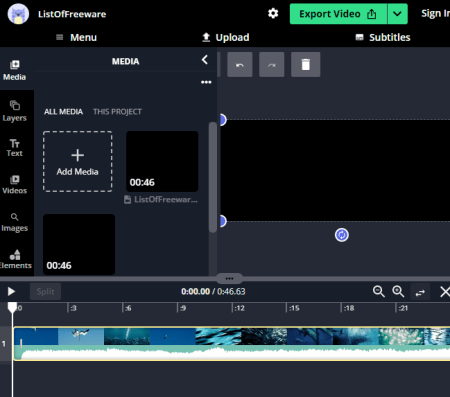The image size is (450, 397).
Task: Switch to the ALL MEDIA tab
Action: [63, 112]
